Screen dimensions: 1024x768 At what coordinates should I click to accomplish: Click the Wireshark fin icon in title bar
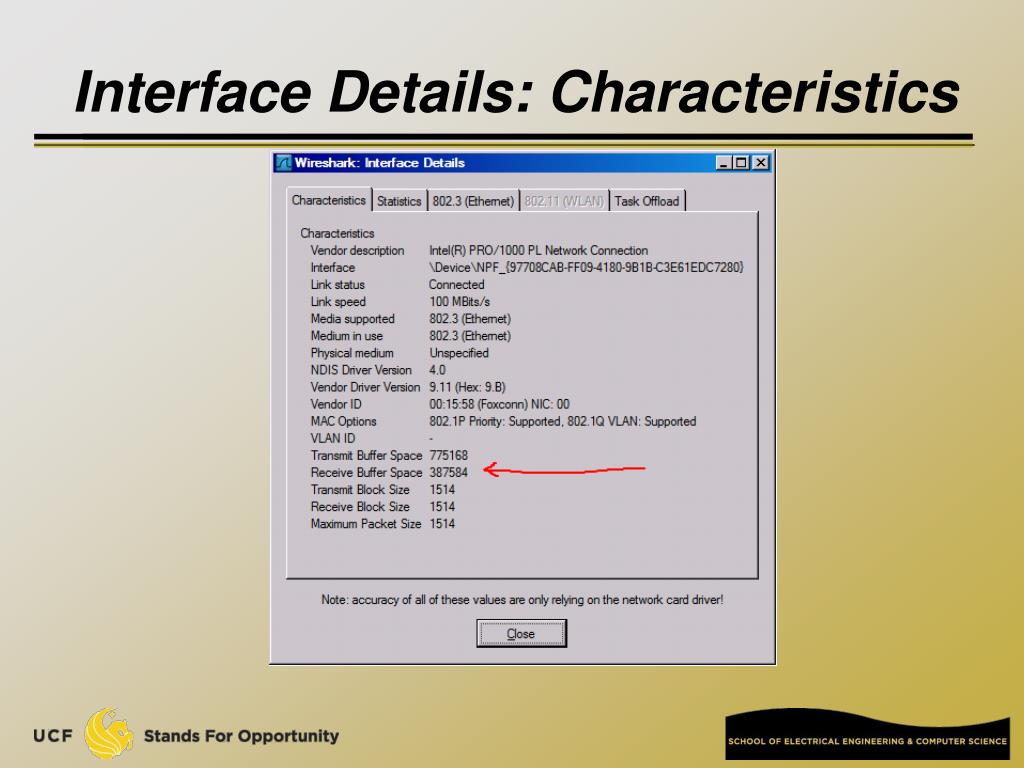point(283,163)
